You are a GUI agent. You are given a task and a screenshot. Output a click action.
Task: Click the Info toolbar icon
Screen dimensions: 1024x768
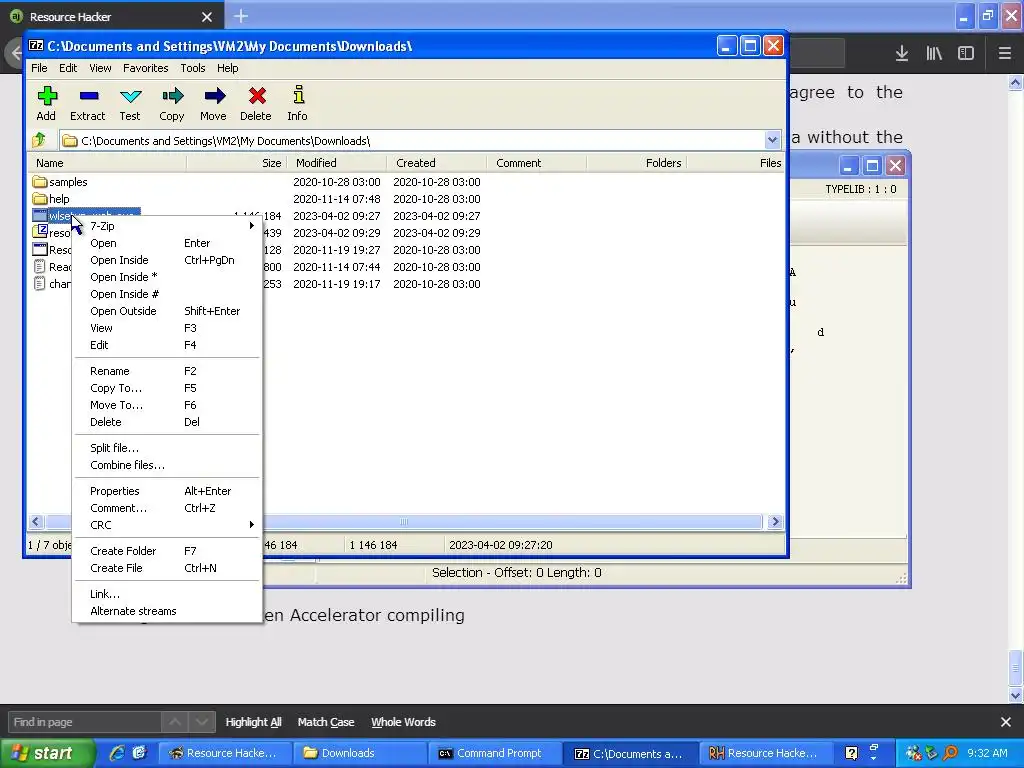pos(298,95)
